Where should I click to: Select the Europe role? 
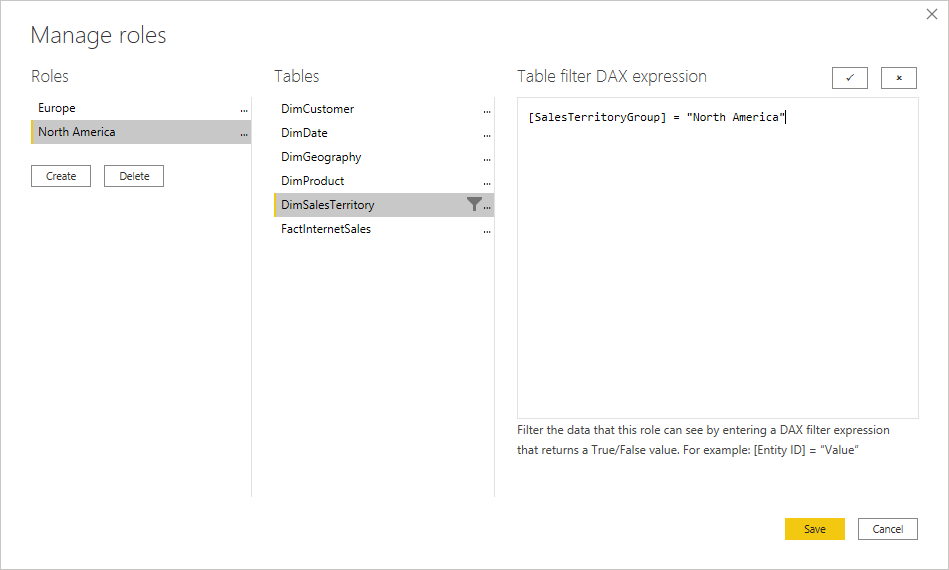[57, 108]
